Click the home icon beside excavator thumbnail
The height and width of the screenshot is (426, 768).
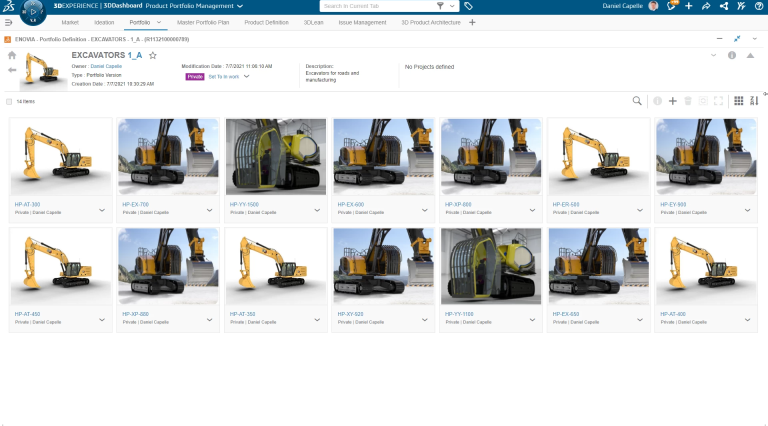[x=12, y=56]
